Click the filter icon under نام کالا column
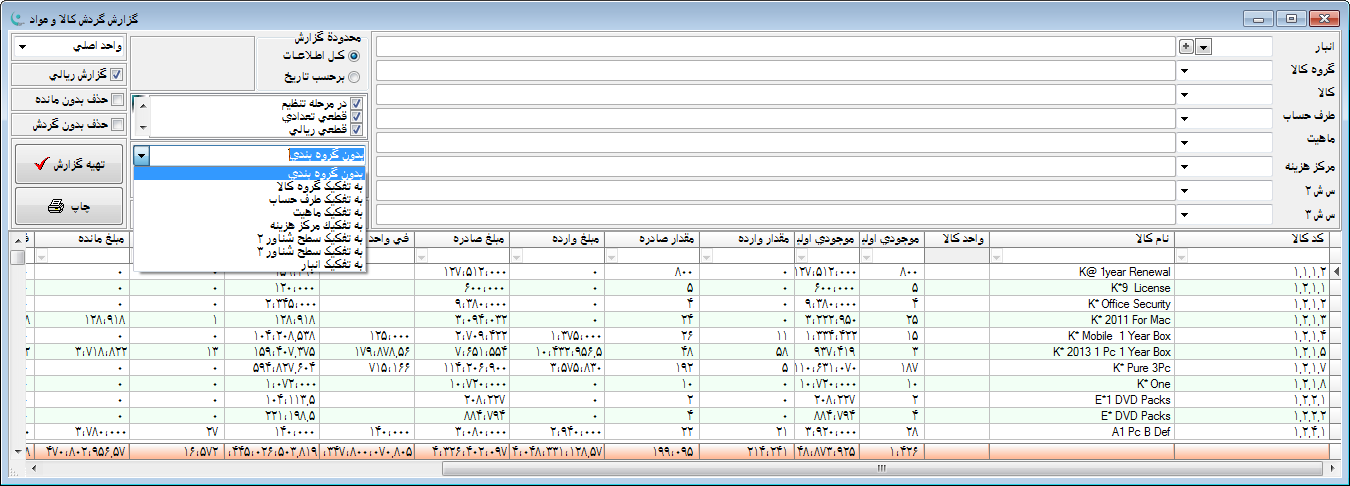The width and height of the screenshot is (1350, 486). (x=997, y=257)
